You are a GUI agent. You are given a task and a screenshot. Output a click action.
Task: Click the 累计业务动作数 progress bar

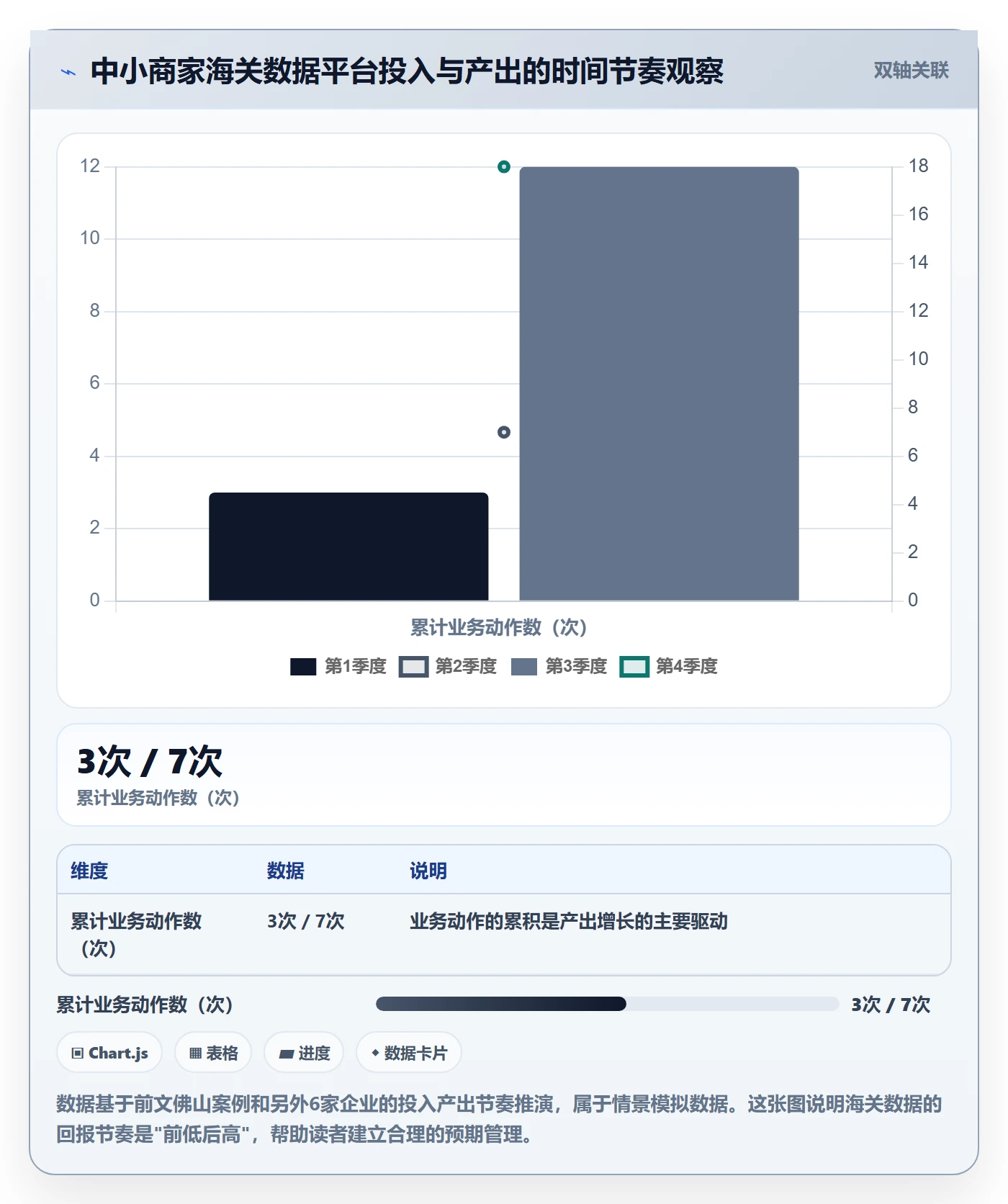(x=607, y=1004)
